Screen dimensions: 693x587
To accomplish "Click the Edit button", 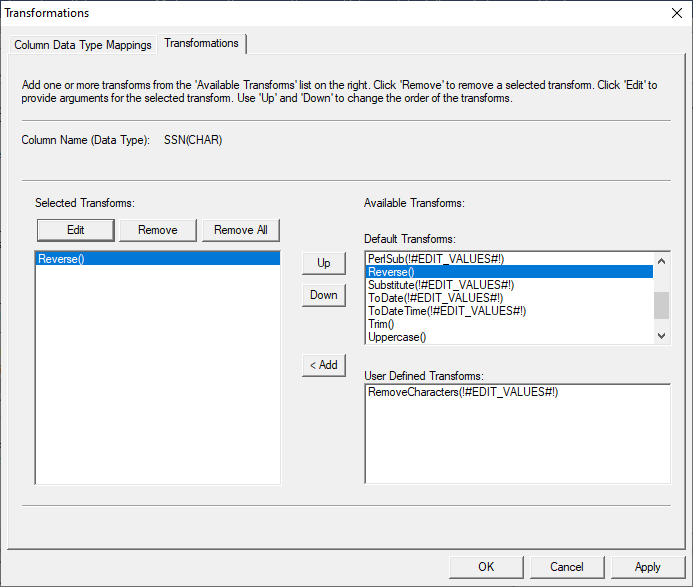I will tap(76, 230).
